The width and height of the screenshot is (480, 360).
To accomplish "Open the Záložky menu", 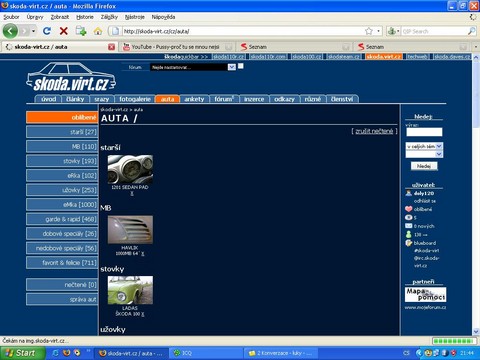I will 109,17.
